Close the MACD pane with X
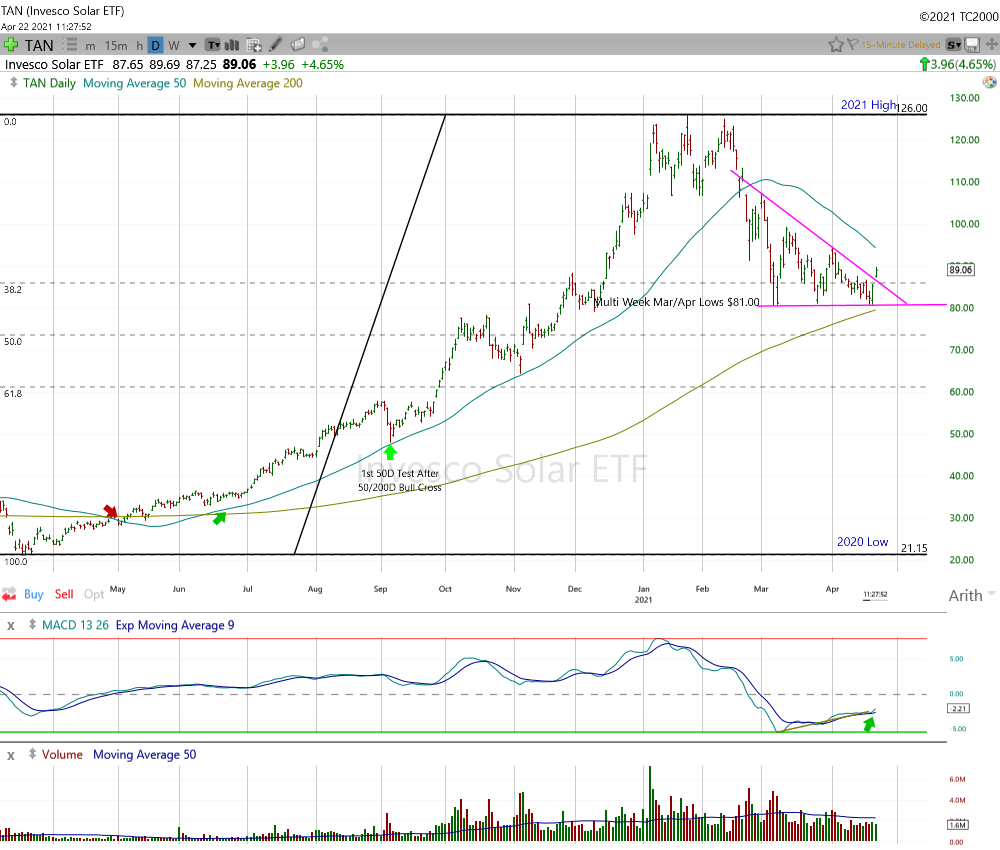The image size is (1000, 850). click(x=11, y=626)
